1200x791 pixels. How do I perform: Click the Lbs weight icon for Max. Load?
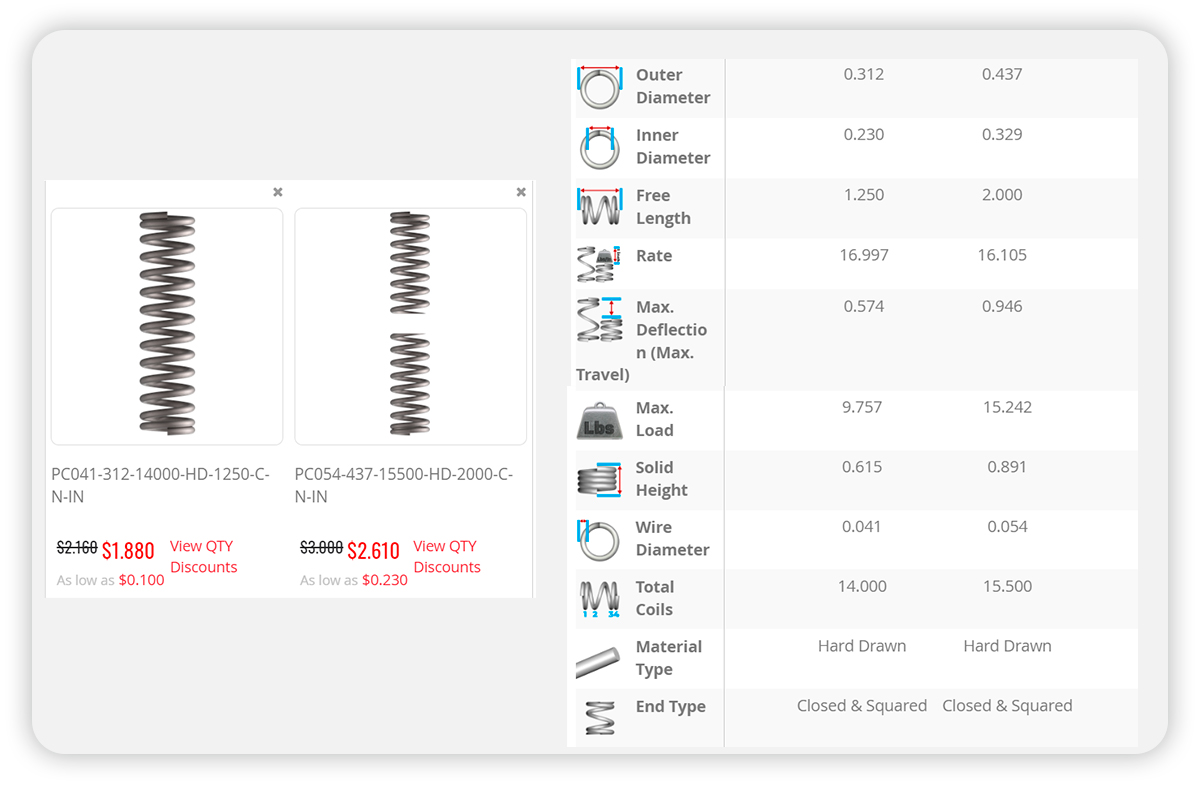tap(599, 419)
